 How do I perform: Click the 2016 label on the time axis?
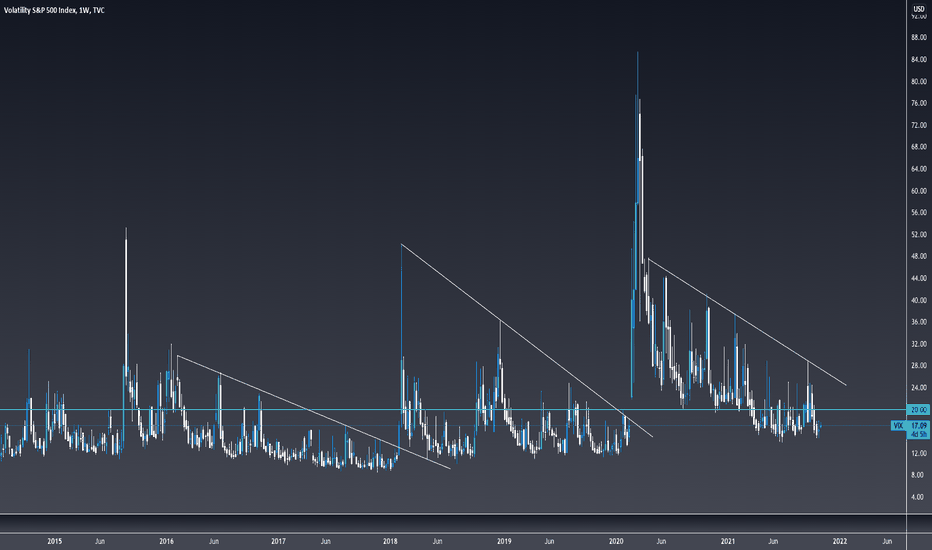[166, 541]
